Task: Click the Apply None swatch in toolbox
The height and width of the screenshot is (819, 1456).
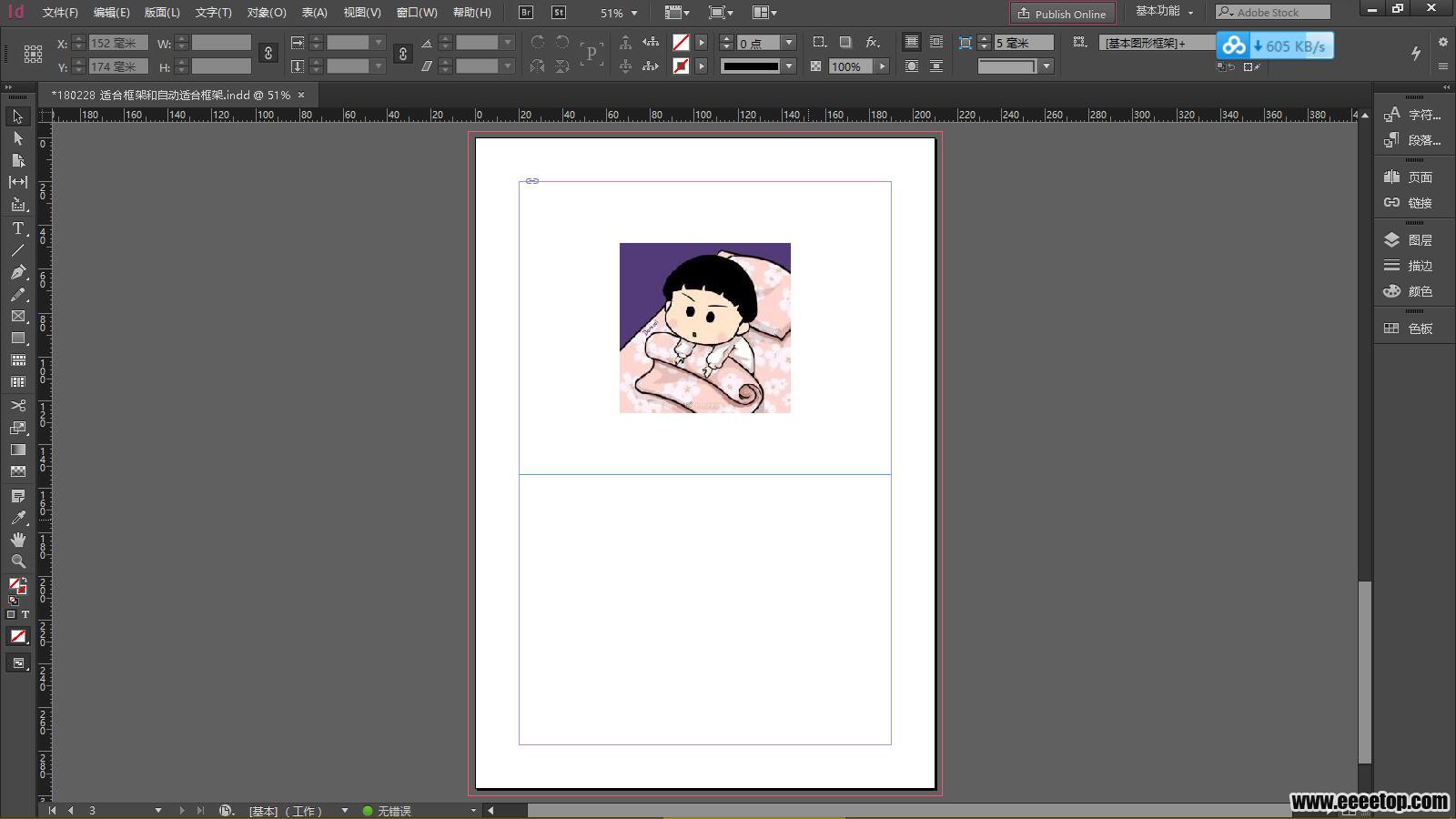Action: (x=18, y=637)
